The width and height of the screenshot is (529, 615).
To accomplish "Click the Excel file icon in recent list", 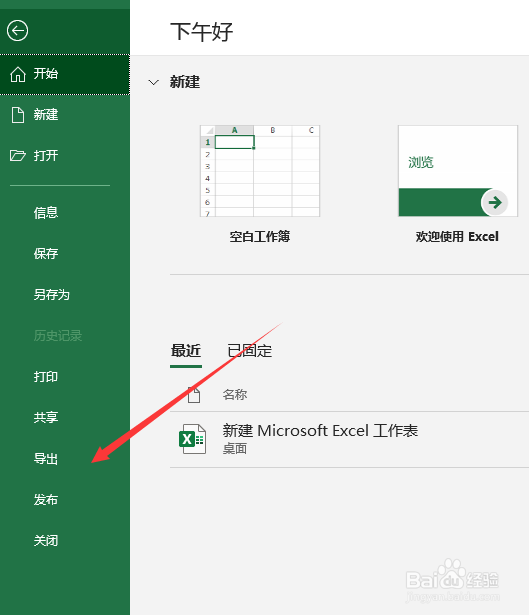I will [x=193, y=439].
